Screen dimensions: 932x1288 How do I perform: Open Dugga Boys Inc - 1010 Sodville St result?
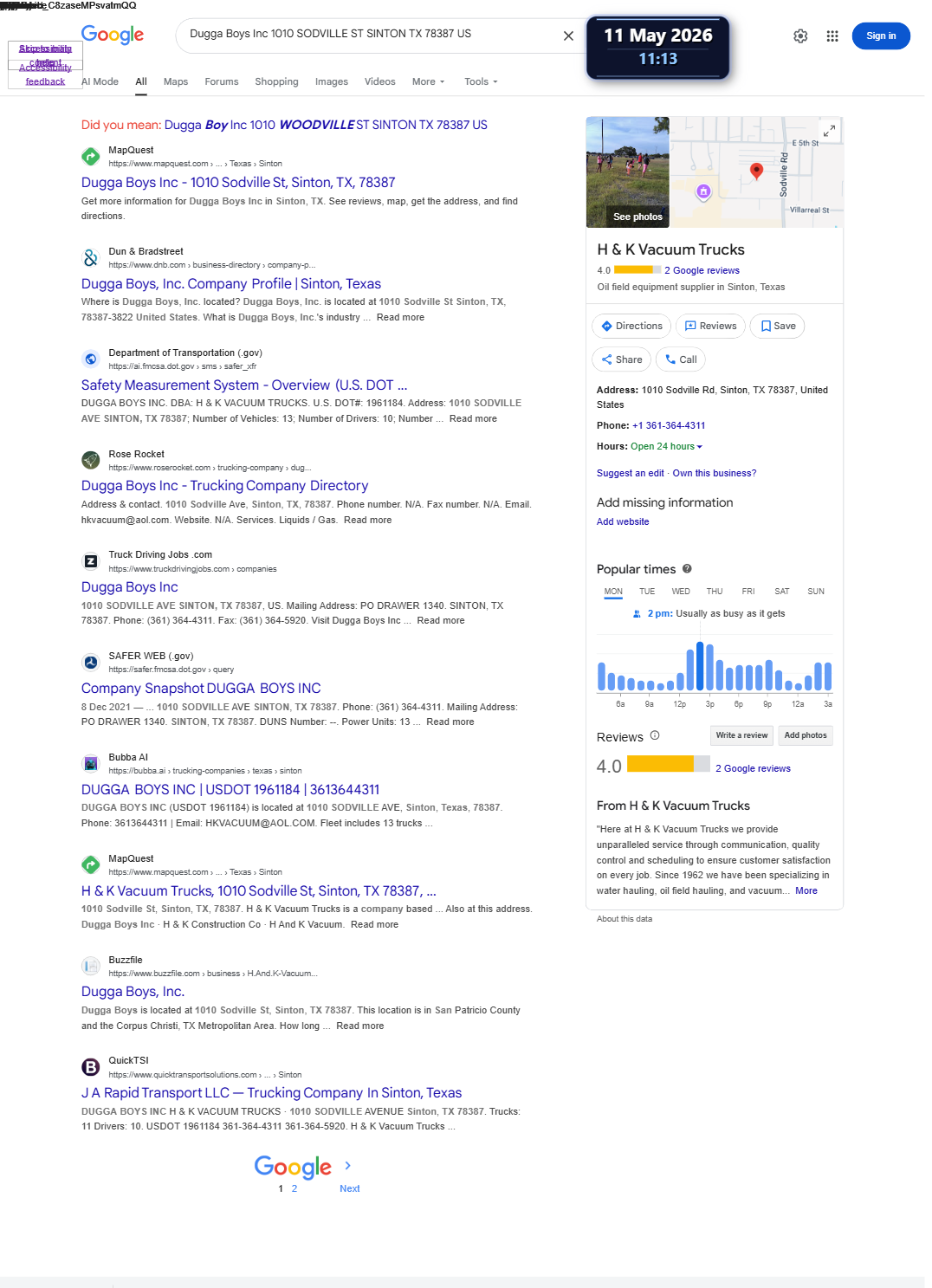[238, 183]
